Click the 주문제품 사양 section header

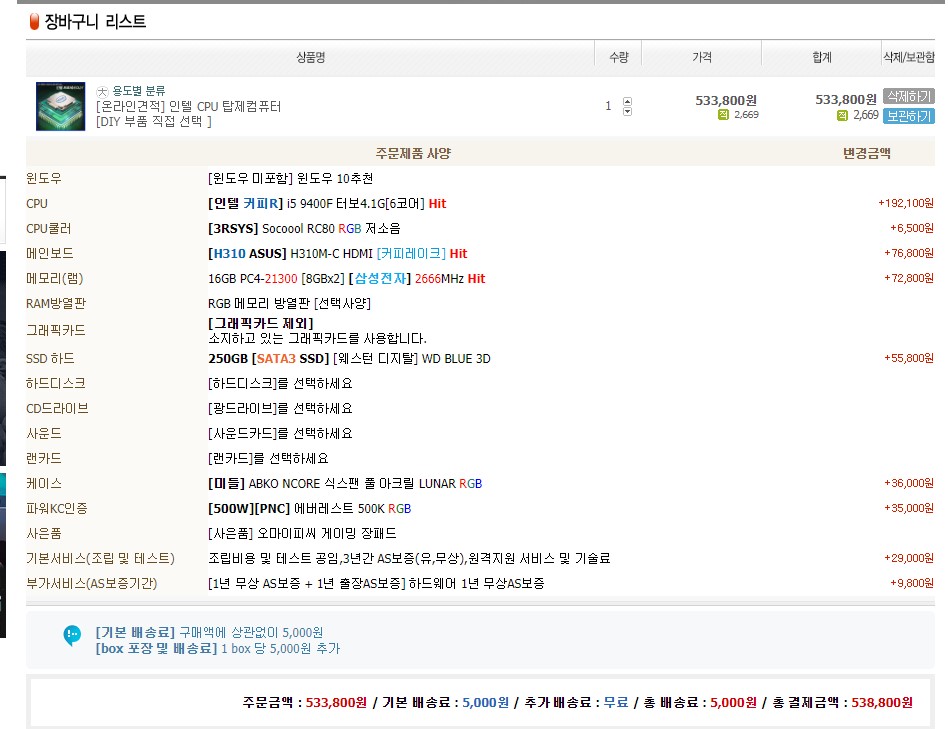coord(413,154)
